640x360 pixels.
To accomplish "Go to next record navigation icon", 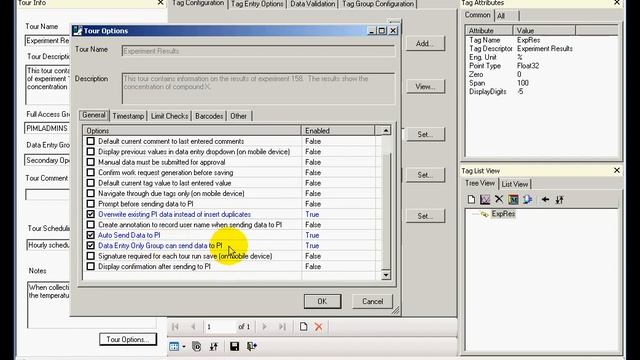I will click(x=264, y=327).
